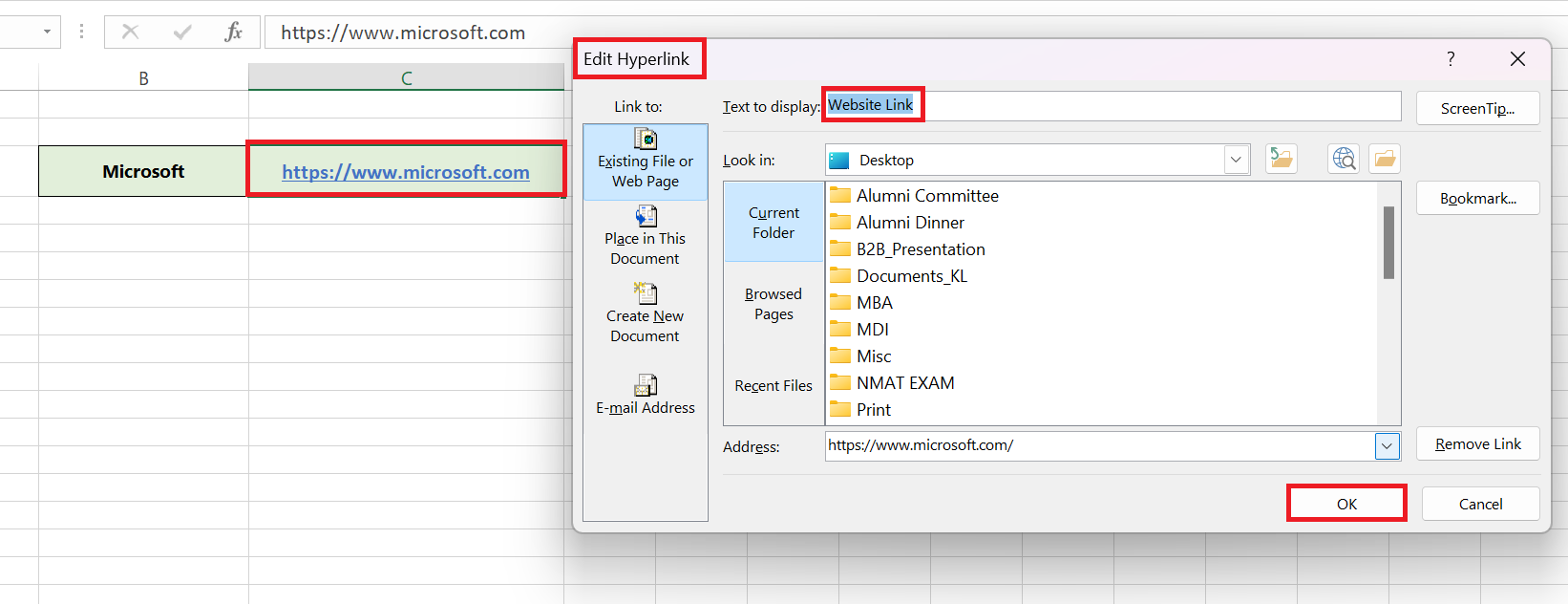Click the formula bar URL text
Viewport: 1568px width, 604px height.
point(403,32)
